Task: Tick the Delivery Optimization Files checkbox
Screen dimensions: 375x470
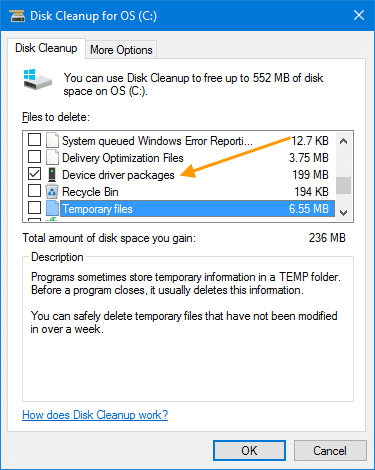Action: [x=34, y=156]
